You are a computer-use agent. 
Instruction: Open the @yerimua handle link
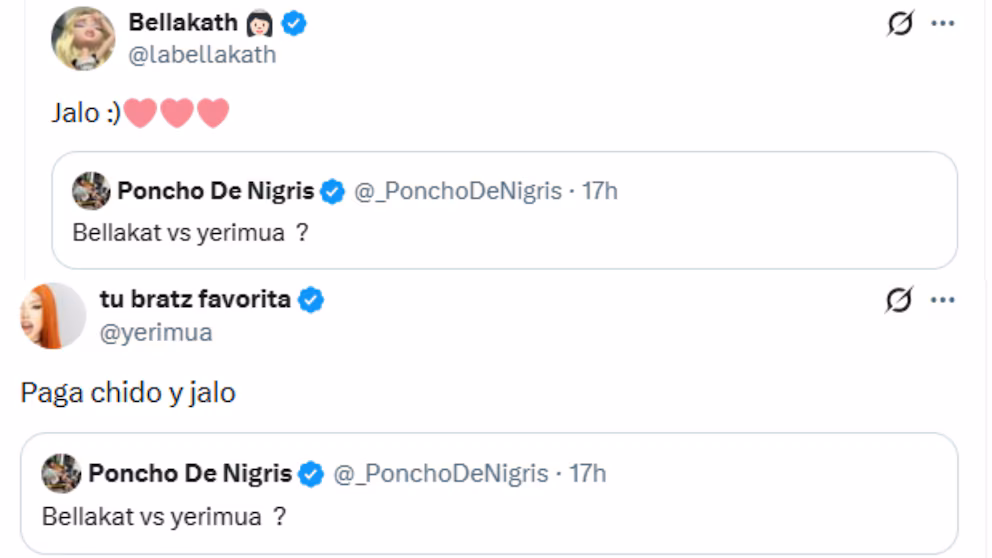tap(156, 332)
